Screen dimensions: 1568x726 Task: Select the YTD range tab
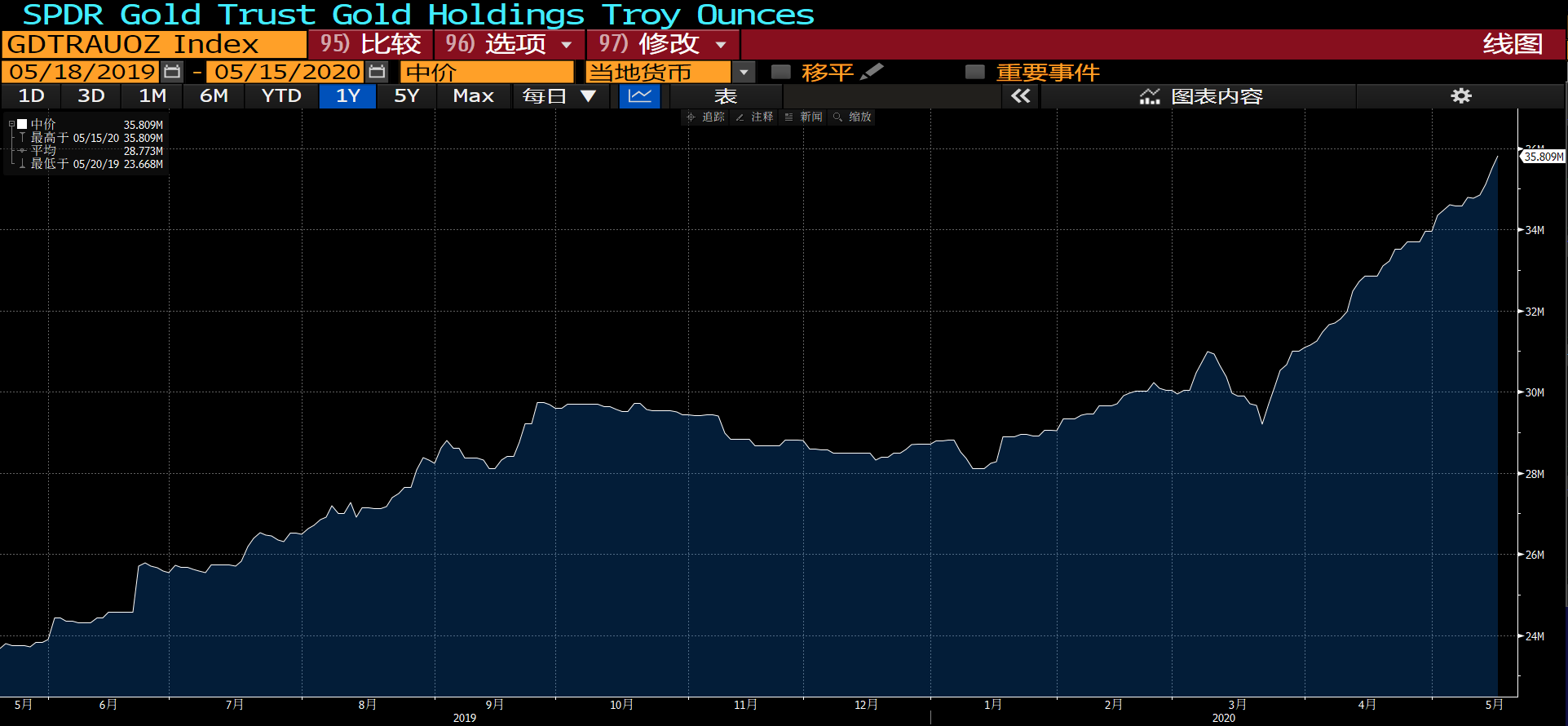click(281, 96)
